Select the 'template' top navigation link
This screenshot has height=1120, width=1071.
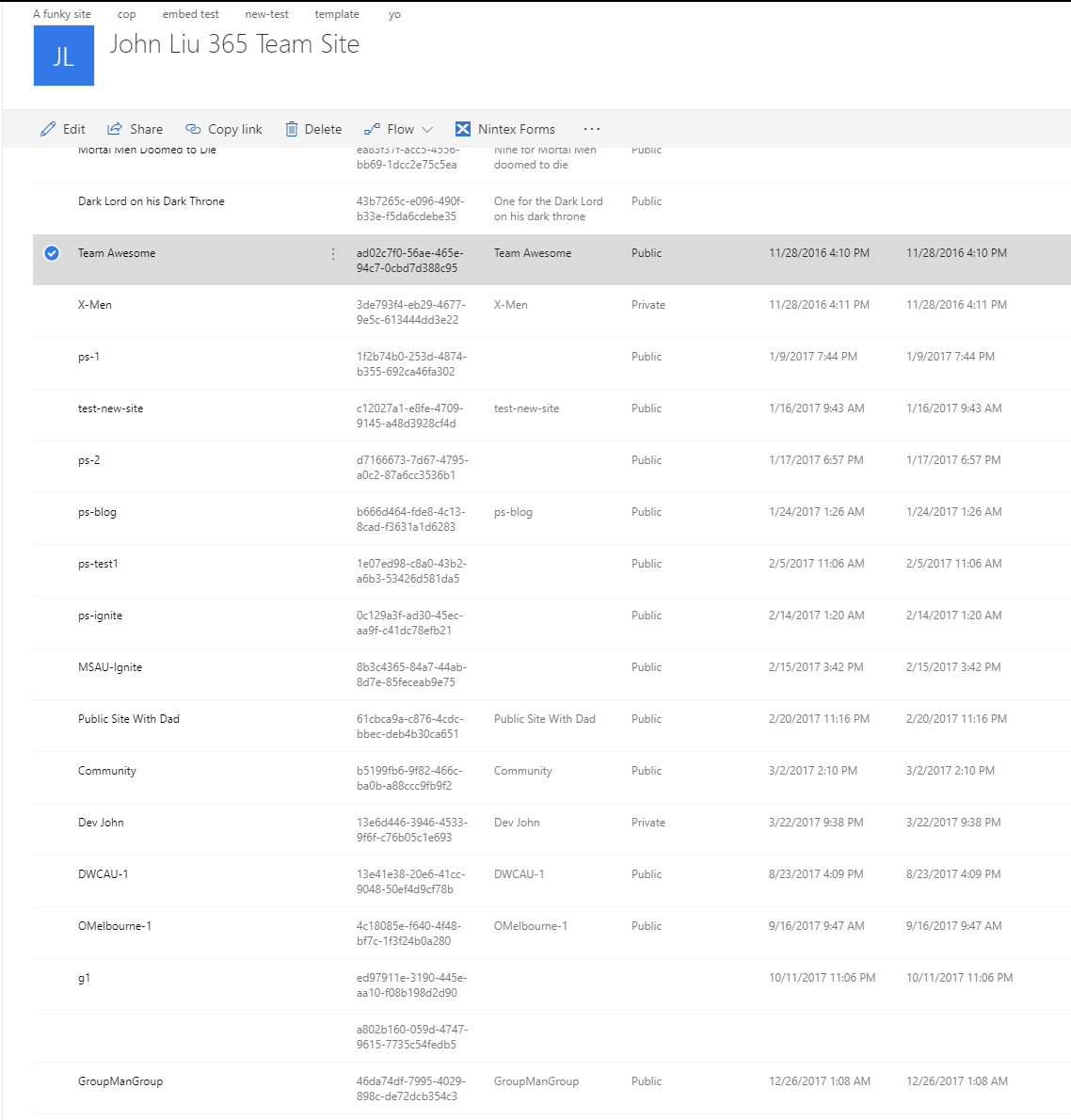click(x=337, y=14)
